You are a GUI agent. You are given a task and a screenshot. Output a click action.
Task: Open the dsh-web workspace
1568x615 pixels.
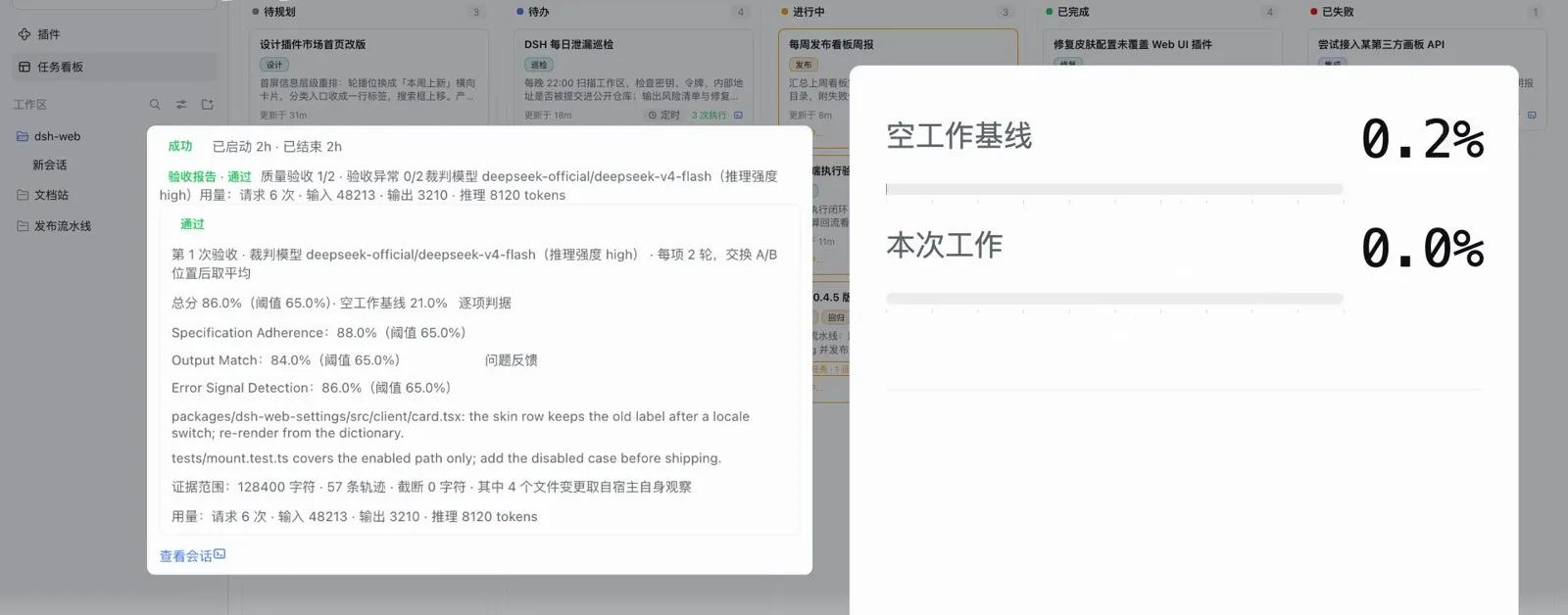(x=114, y=136)
